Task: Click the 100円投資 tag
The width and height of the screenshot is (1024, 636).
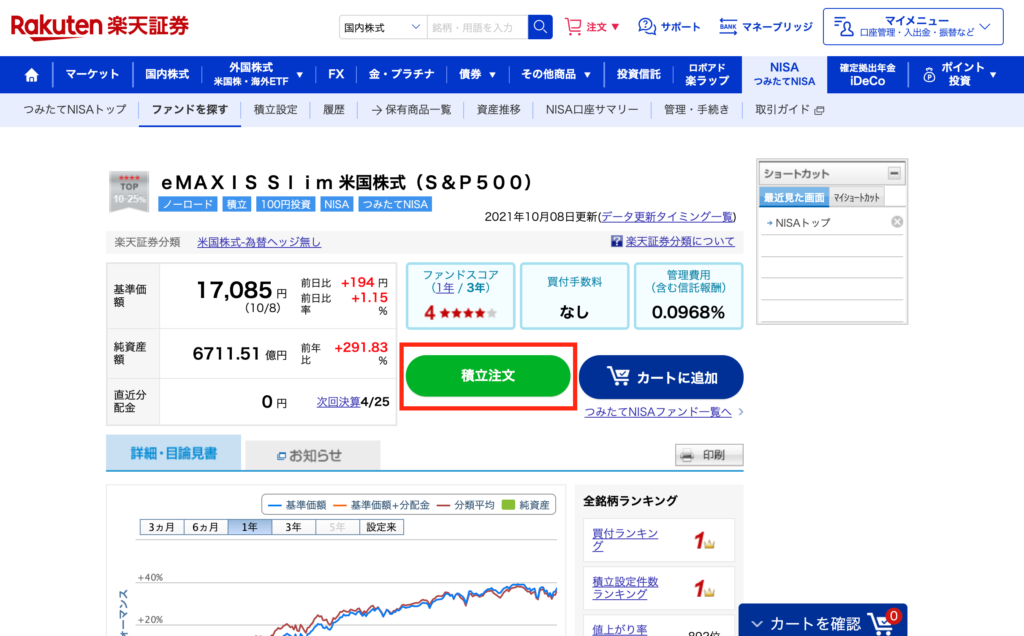Action: (x=285, y=204)
